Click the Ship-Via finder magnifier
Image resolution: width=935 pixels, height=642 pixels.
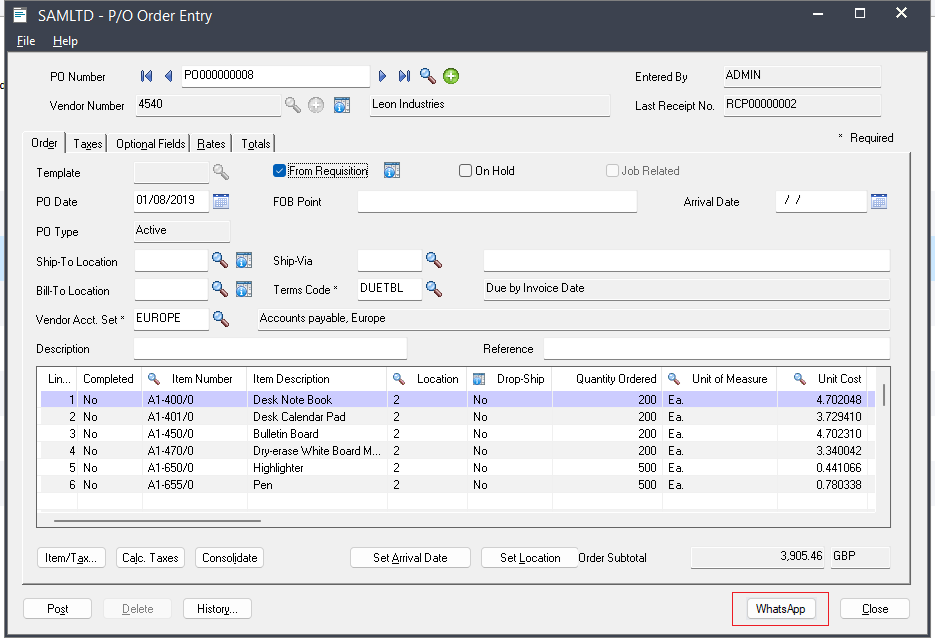pos(433,260)
